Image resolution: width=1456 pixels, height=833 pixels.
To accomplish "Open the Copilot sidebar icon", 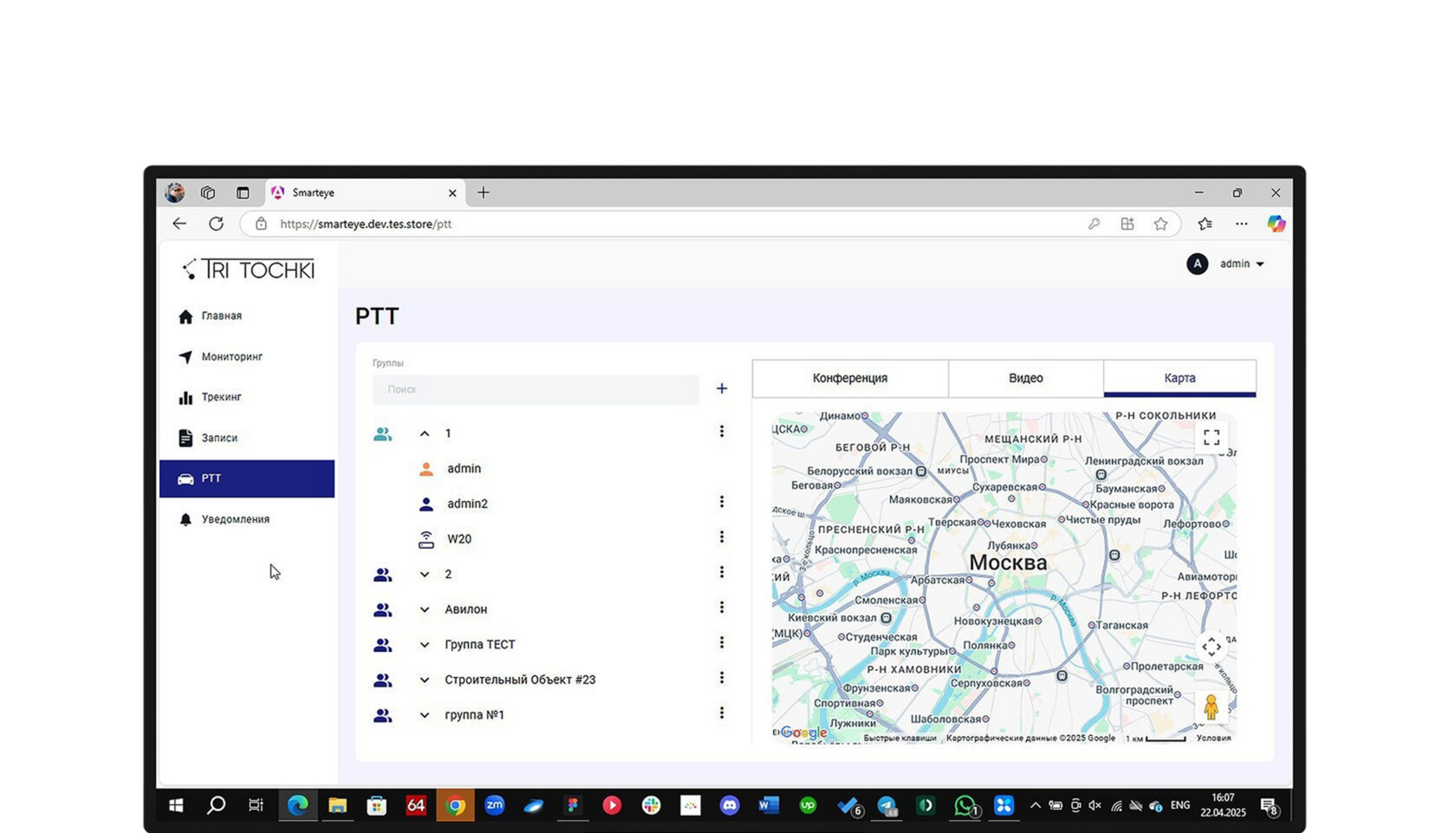I will pos(1276,224).
